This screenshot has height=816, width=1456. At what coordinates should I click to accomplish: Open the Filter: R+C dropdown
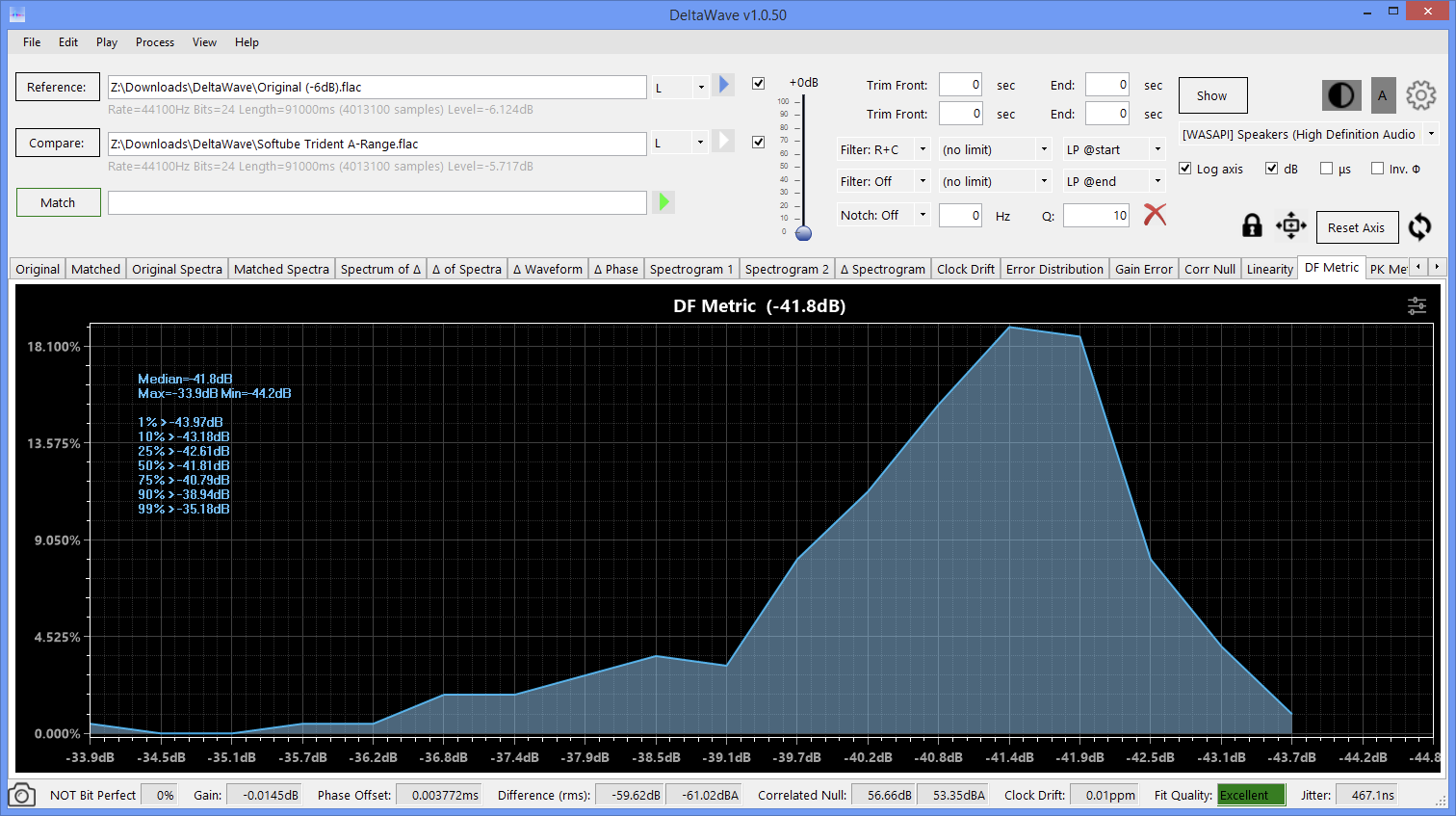pos(883,149)
